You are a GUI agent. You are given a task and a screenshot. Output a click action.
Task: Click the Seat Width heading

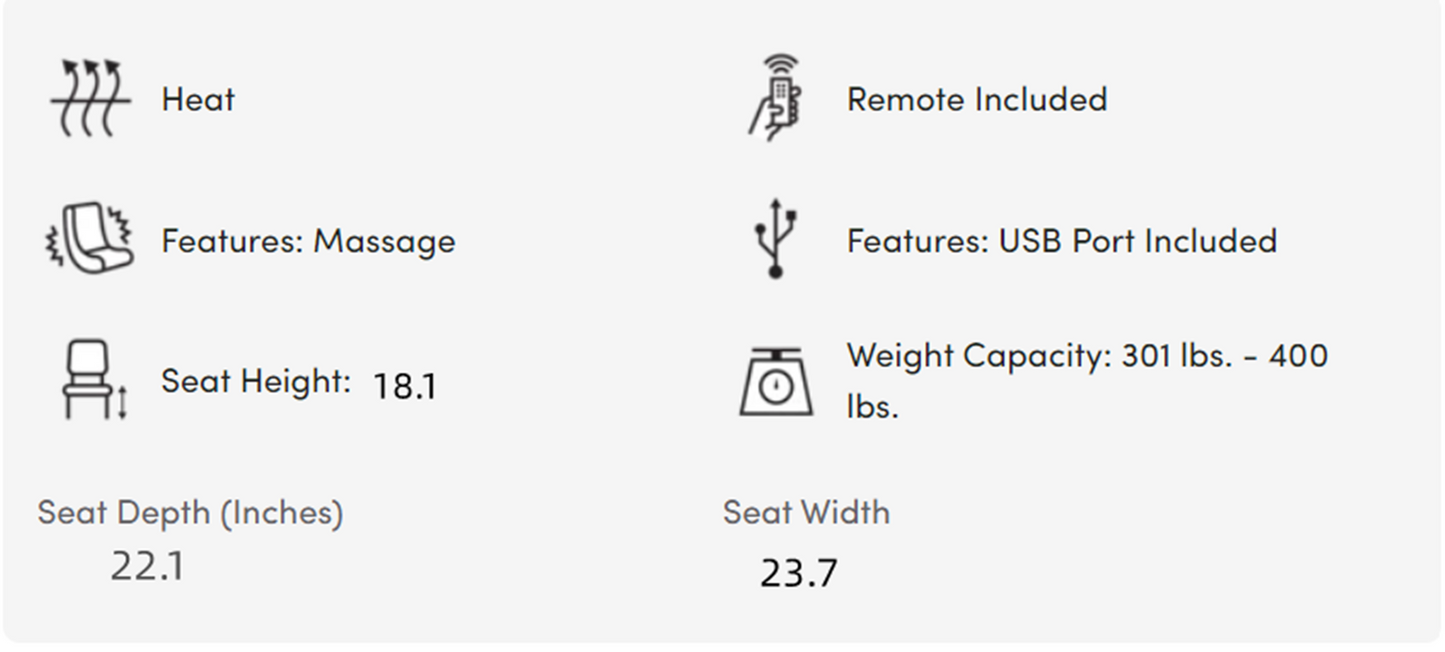[x=806, y=512]
